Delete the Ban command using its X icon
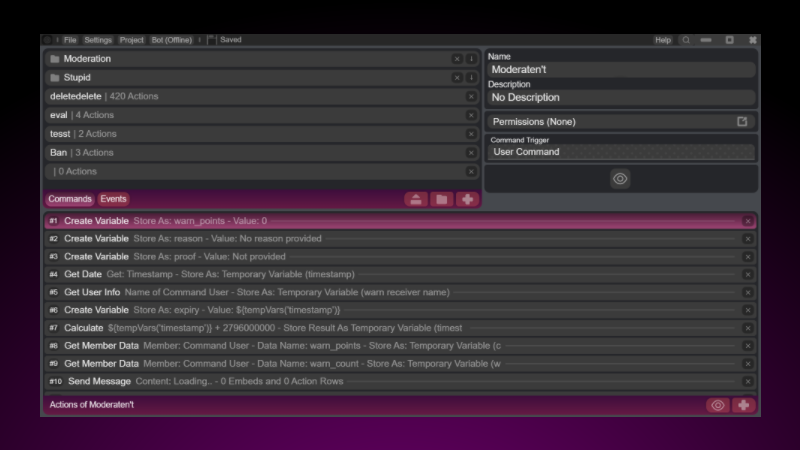The width and height of the screenshot is (800, 450). click(x=471, y=153)
